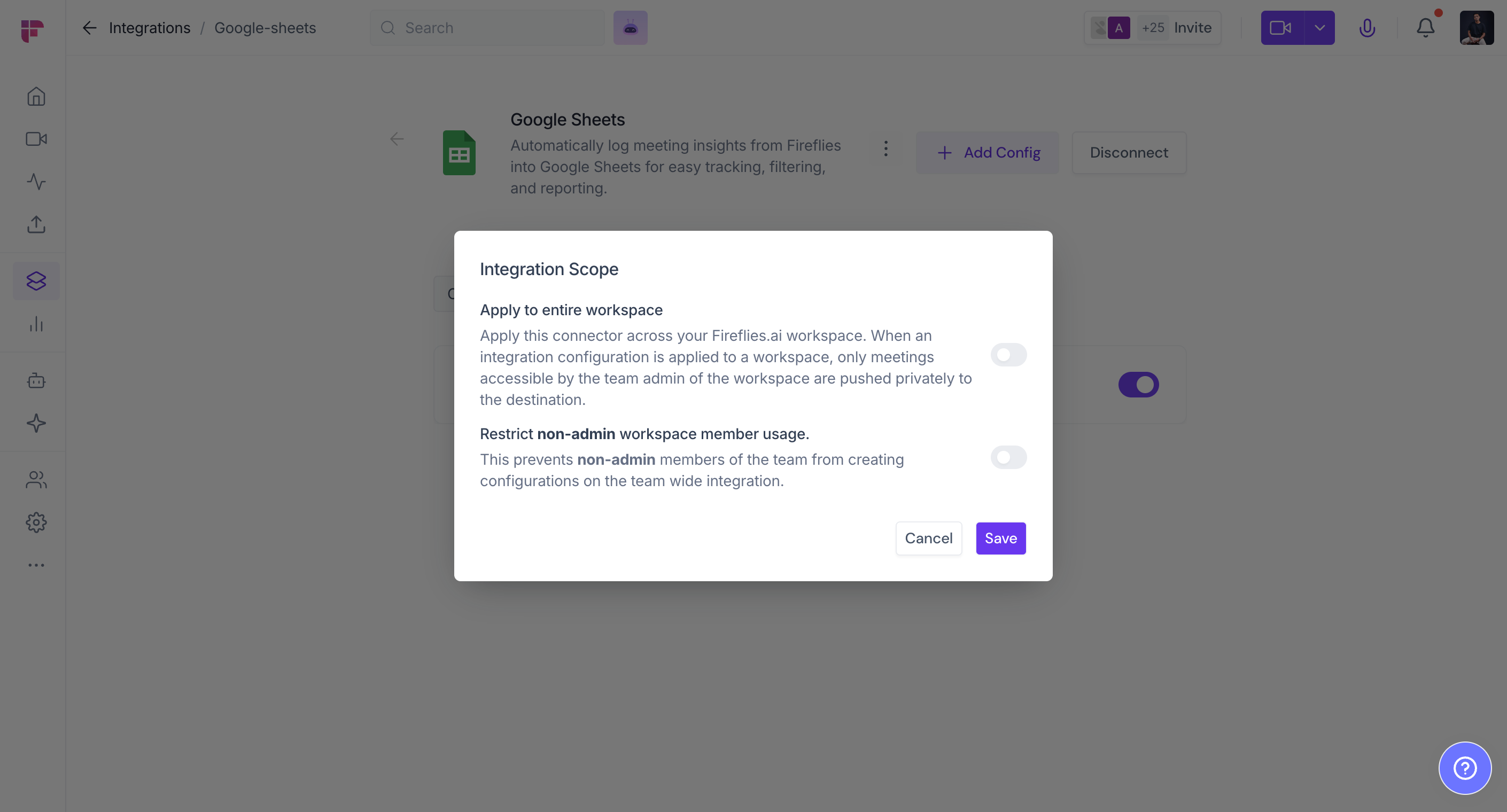Expand the sidebar more options ellipsis
The height and width of the screenshot is (812, 1507).
point(36,565)
